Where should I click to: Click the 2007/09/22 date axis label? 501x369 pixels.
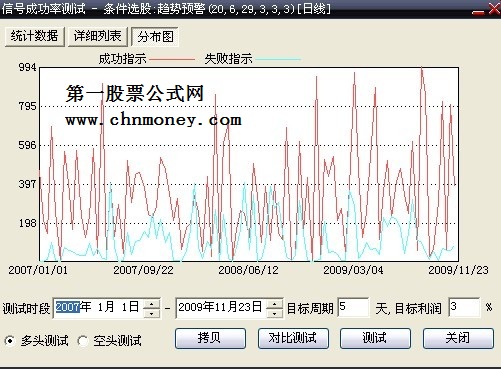143,270
